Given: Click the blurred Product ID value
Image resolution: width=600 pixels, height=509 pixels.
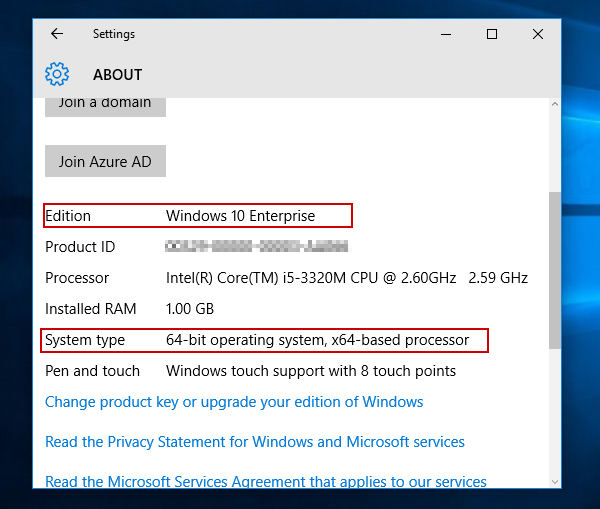Looking at the screenshot, I should coord(257,246).
